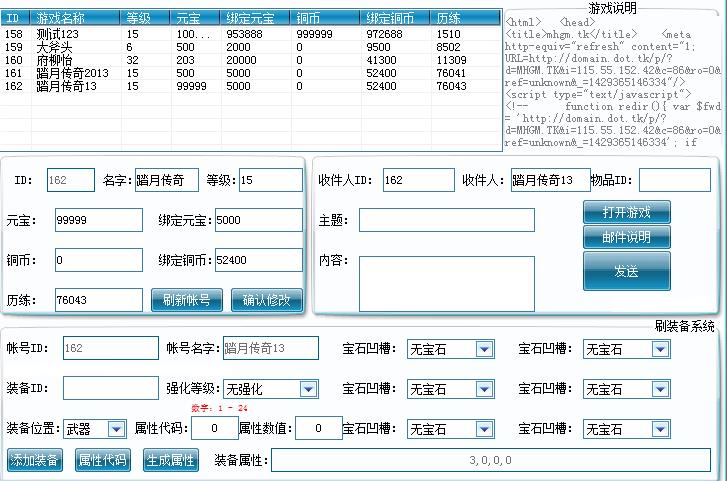Image resolution: width=727 pixels, height=481 pixels.
Task: Select the row named 府柳怡
Action: click(x=251, y=60)
